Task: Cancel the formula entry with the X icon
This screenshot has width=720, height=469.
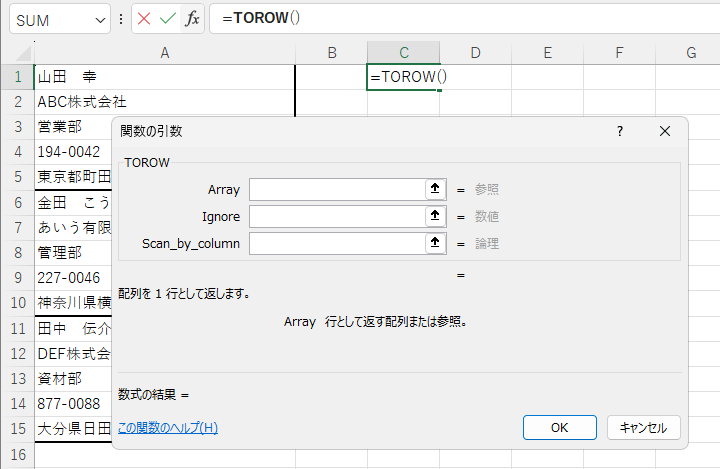Action: click(x=144, y=19)
